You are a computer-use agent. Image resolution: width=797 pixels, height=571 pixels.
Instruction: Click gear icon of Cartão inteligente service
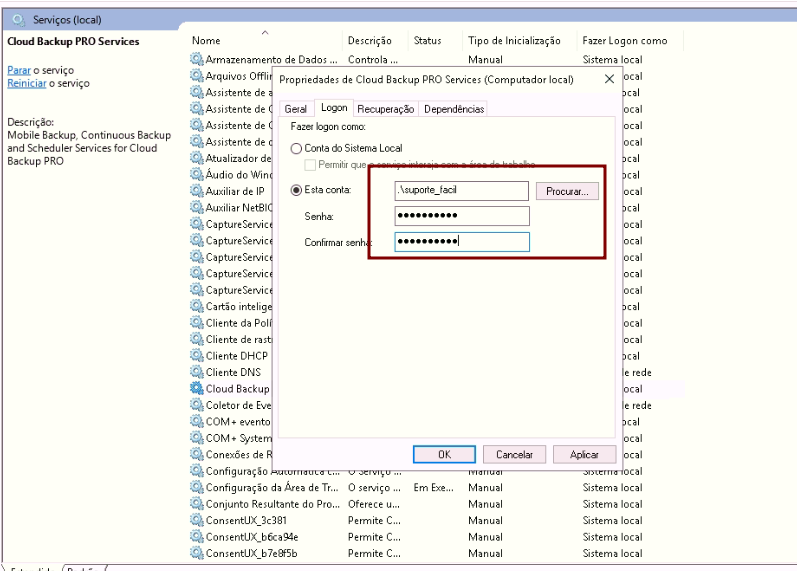[x=197, y=306]
